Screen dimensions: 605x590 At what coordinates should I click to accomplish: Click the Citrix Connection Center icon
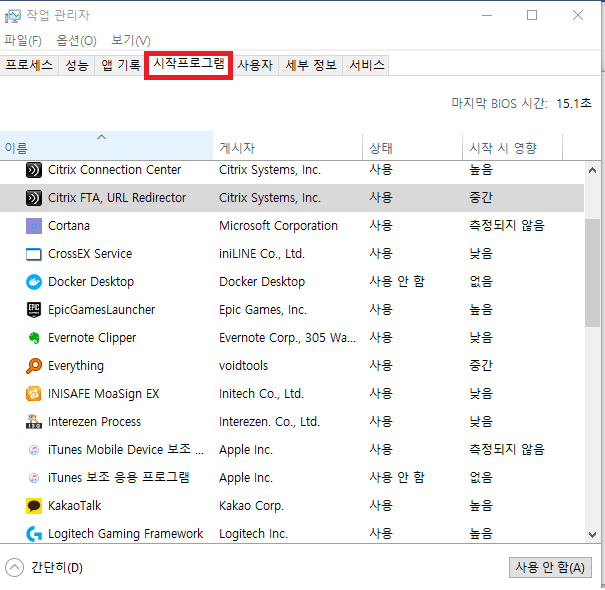[34, 170]
